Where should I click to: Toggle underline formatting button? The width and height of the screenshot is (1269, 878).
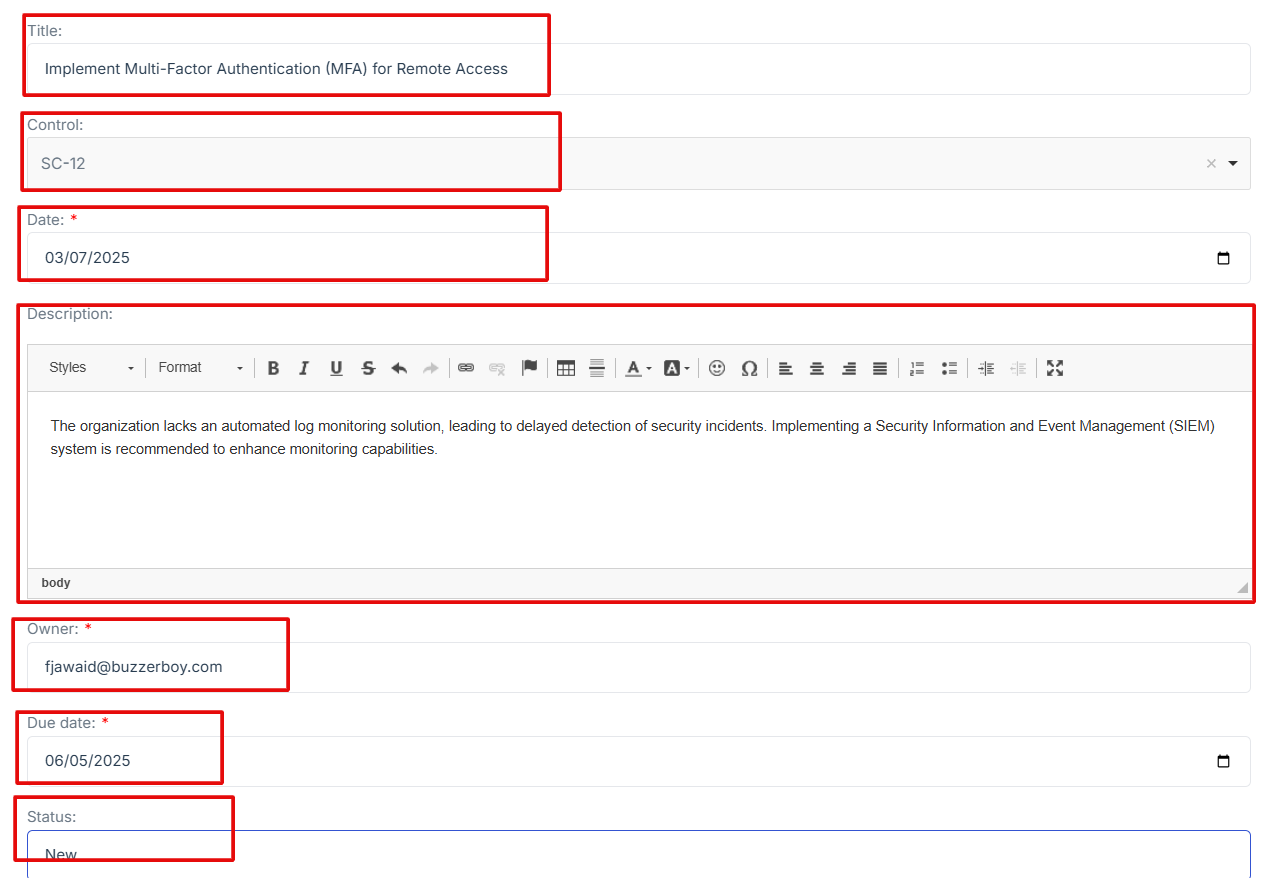point(336,368)
